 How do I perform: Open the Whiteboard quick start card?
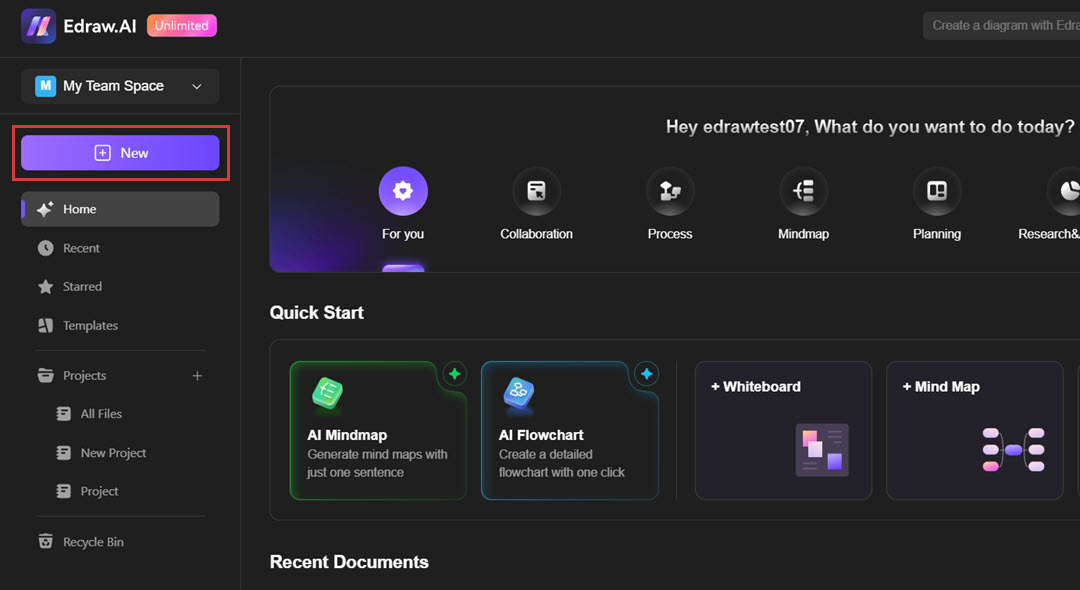click(x=782, y=430)
